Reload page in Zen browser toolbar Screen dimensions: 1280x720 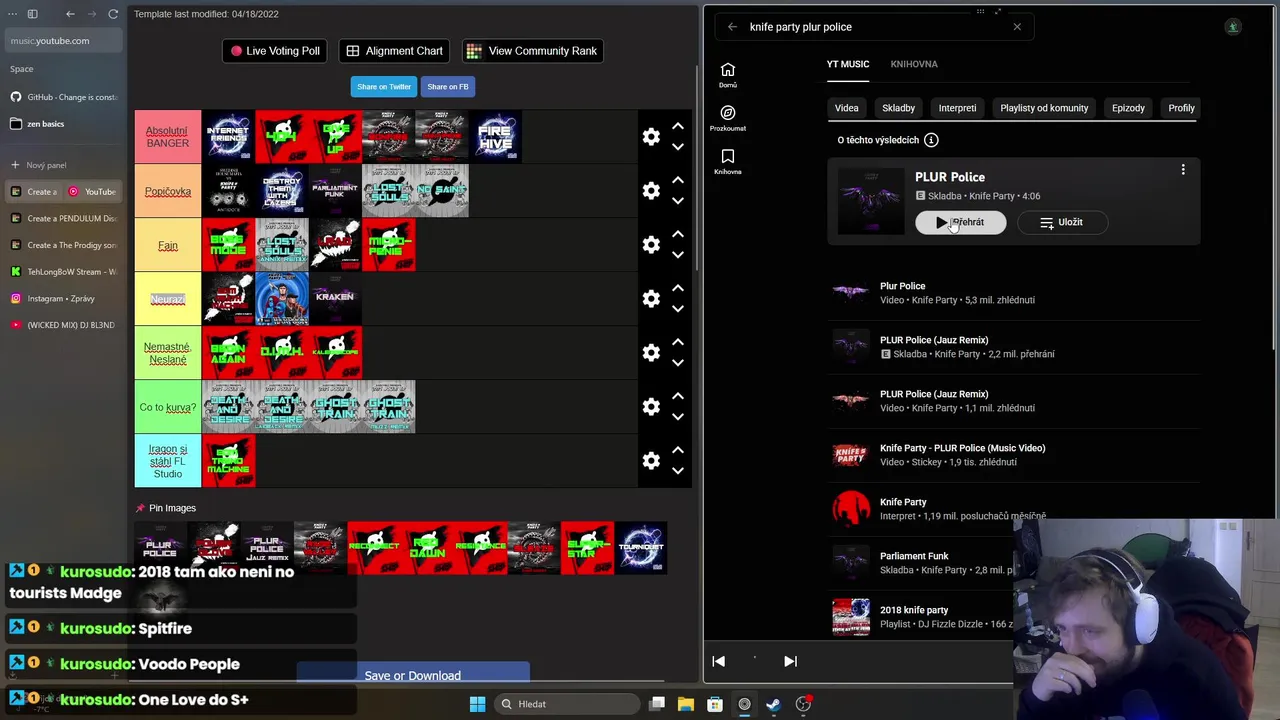point(113,14)
